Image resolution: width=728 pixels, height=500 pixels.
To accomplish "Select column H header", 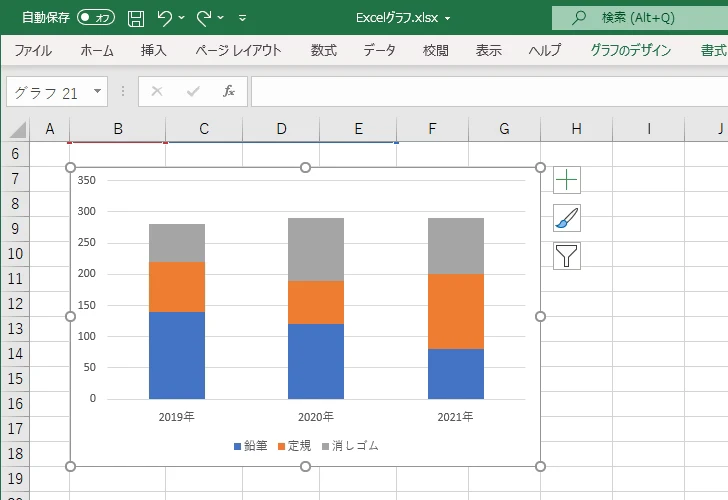I will tap(577, 129).
